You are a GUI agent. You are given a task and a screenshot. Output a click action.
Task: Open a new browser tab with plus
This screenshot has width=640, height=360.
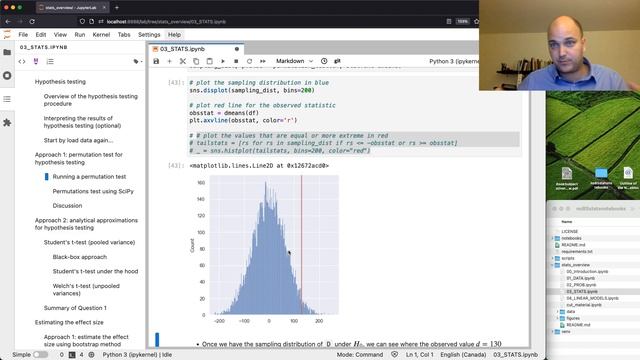click(x=117, y=7)
